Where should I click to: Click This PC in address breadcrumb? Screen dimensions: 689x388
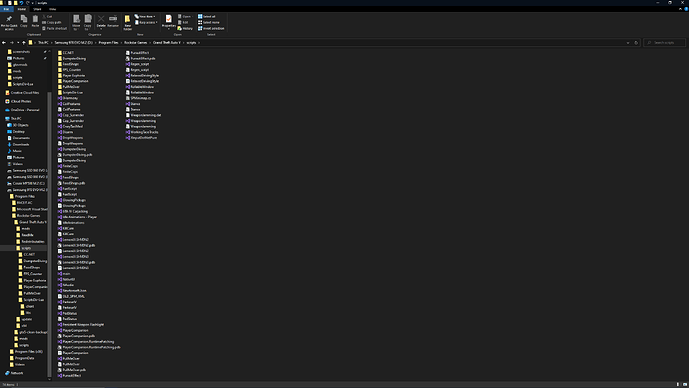click(x=43, y=43)
